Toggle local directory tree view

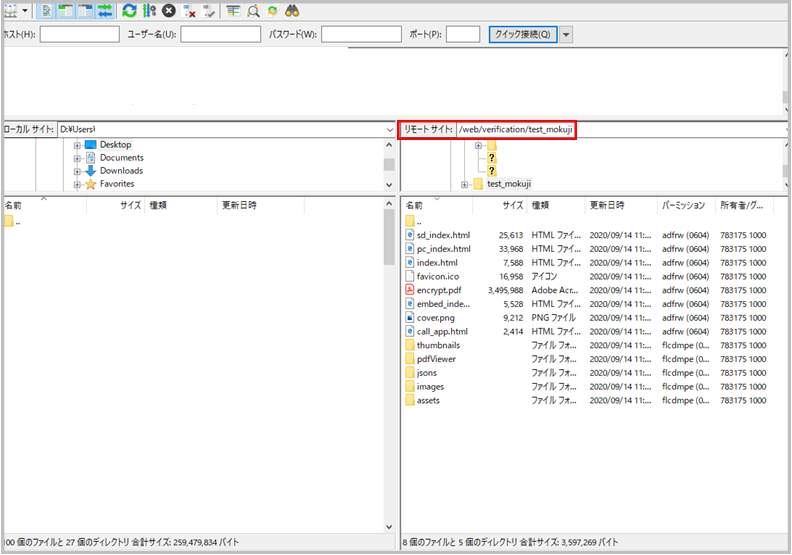tap(65, 12)
